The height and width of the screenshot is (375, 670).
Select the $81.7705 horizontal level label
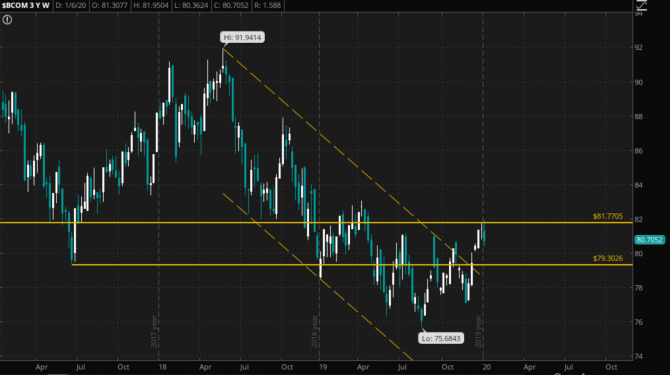point(608,217)
